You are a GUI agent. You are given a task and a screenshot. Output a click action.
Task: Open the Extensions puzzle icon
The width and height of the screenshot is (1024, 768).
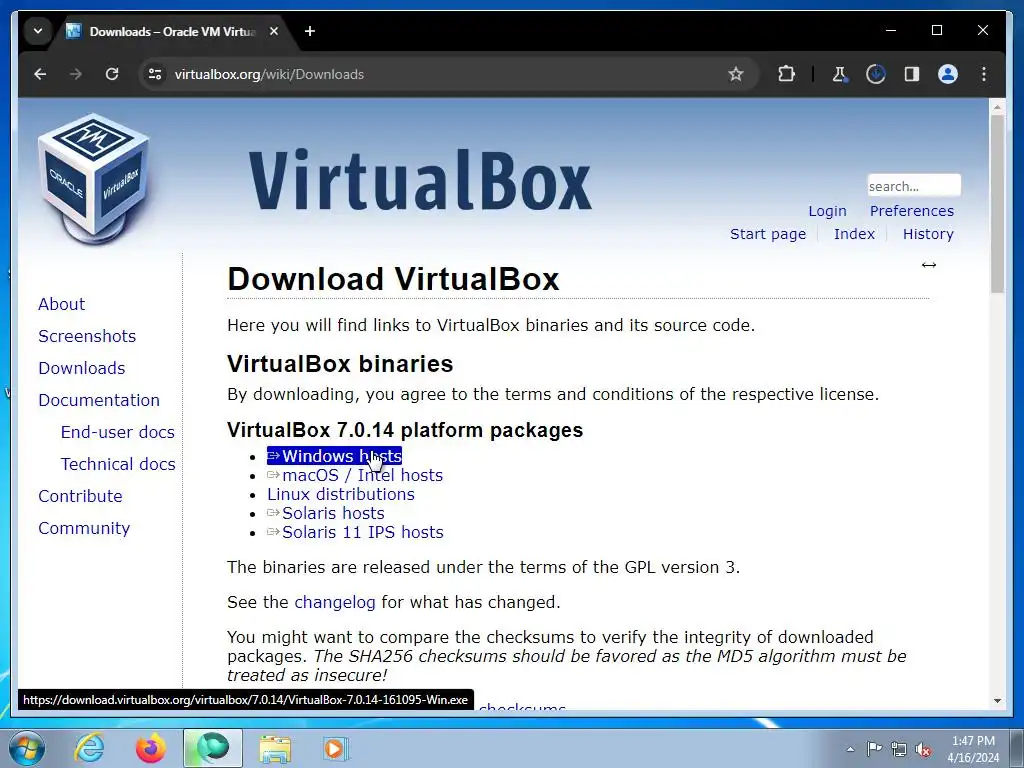pyautogui.click(x=786, y=74)
